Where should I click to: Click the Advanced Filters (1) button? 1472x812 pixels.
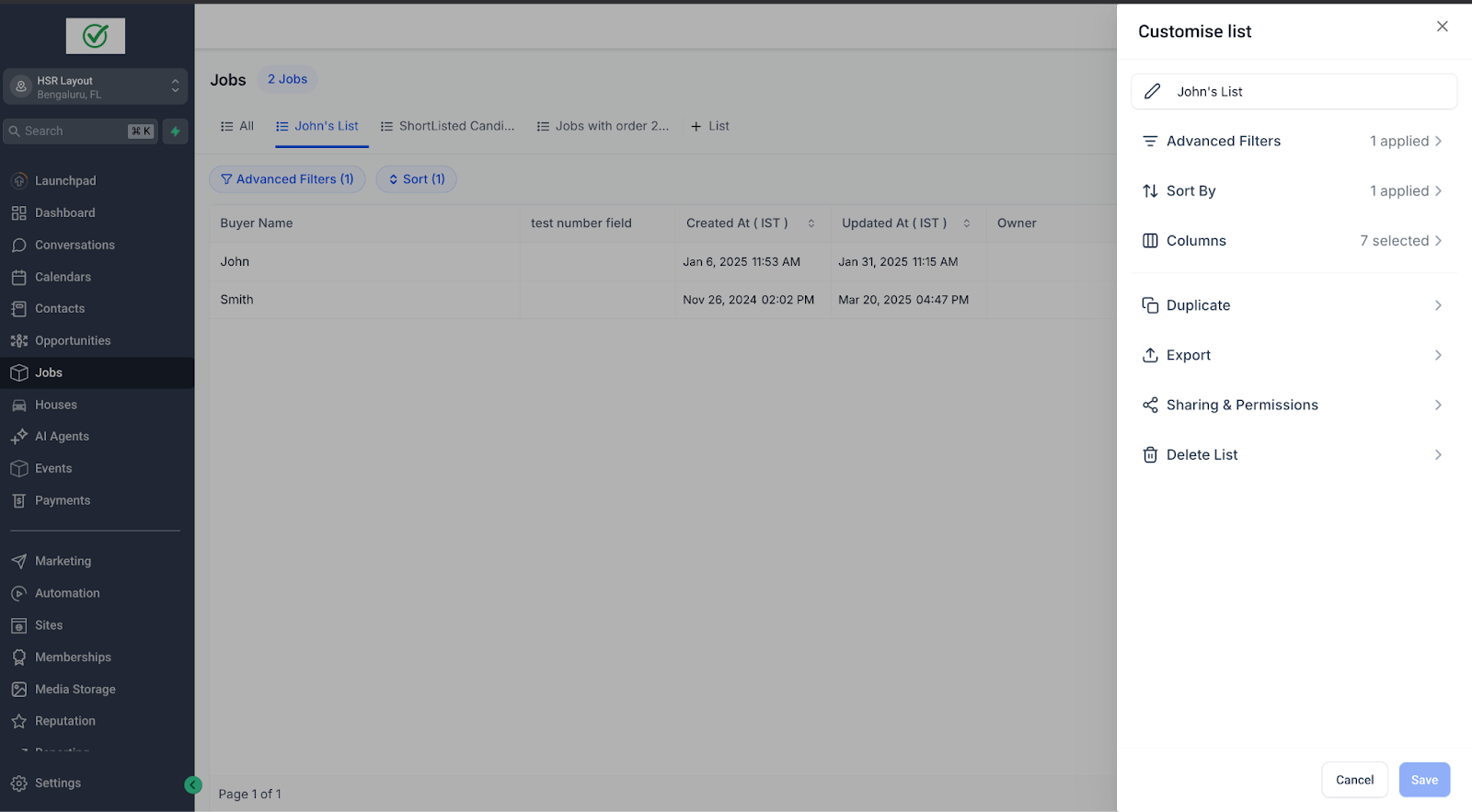(x=288, y=179)
